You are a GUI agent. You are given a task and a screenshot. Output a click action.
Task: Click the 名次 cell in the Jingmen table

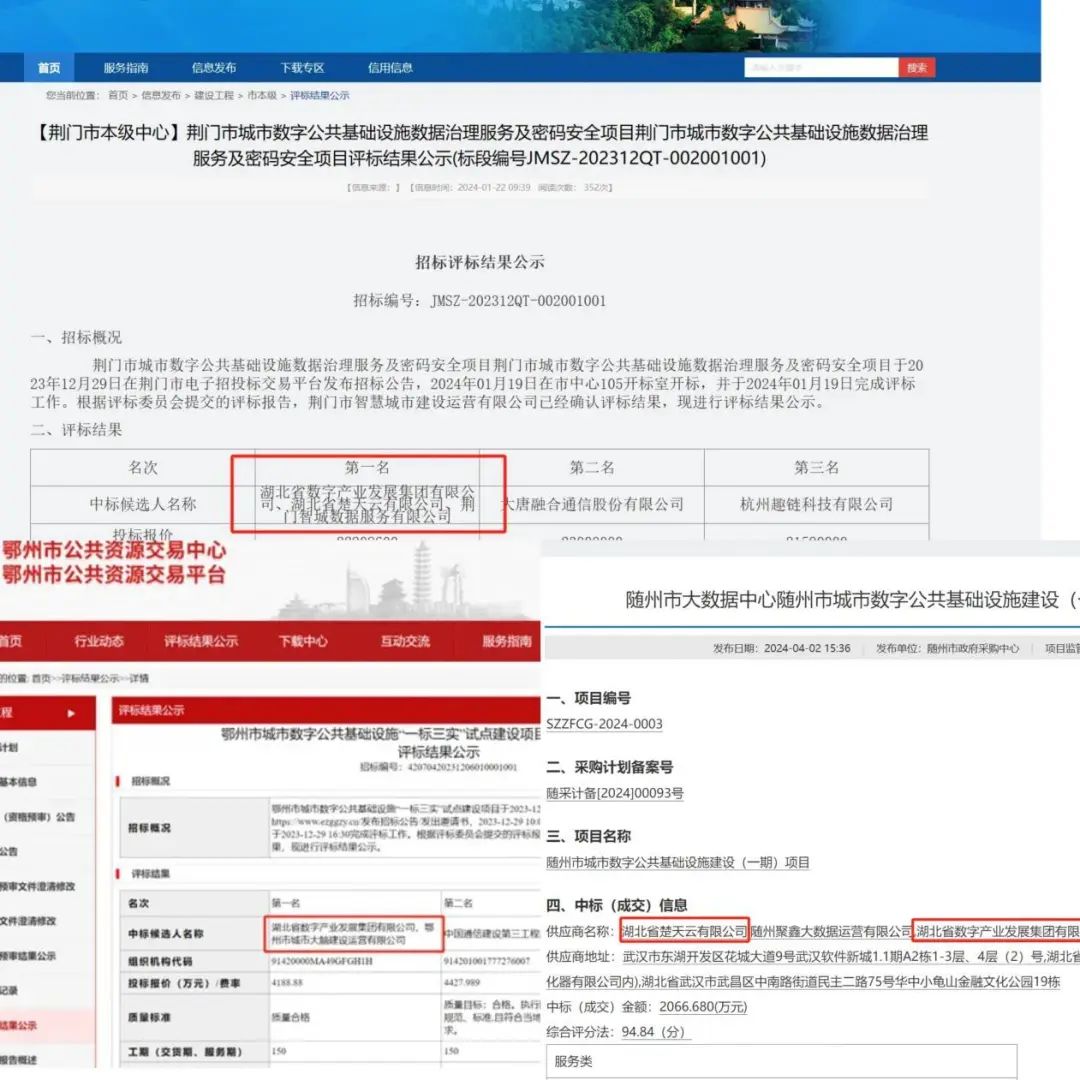click(143, 468)
